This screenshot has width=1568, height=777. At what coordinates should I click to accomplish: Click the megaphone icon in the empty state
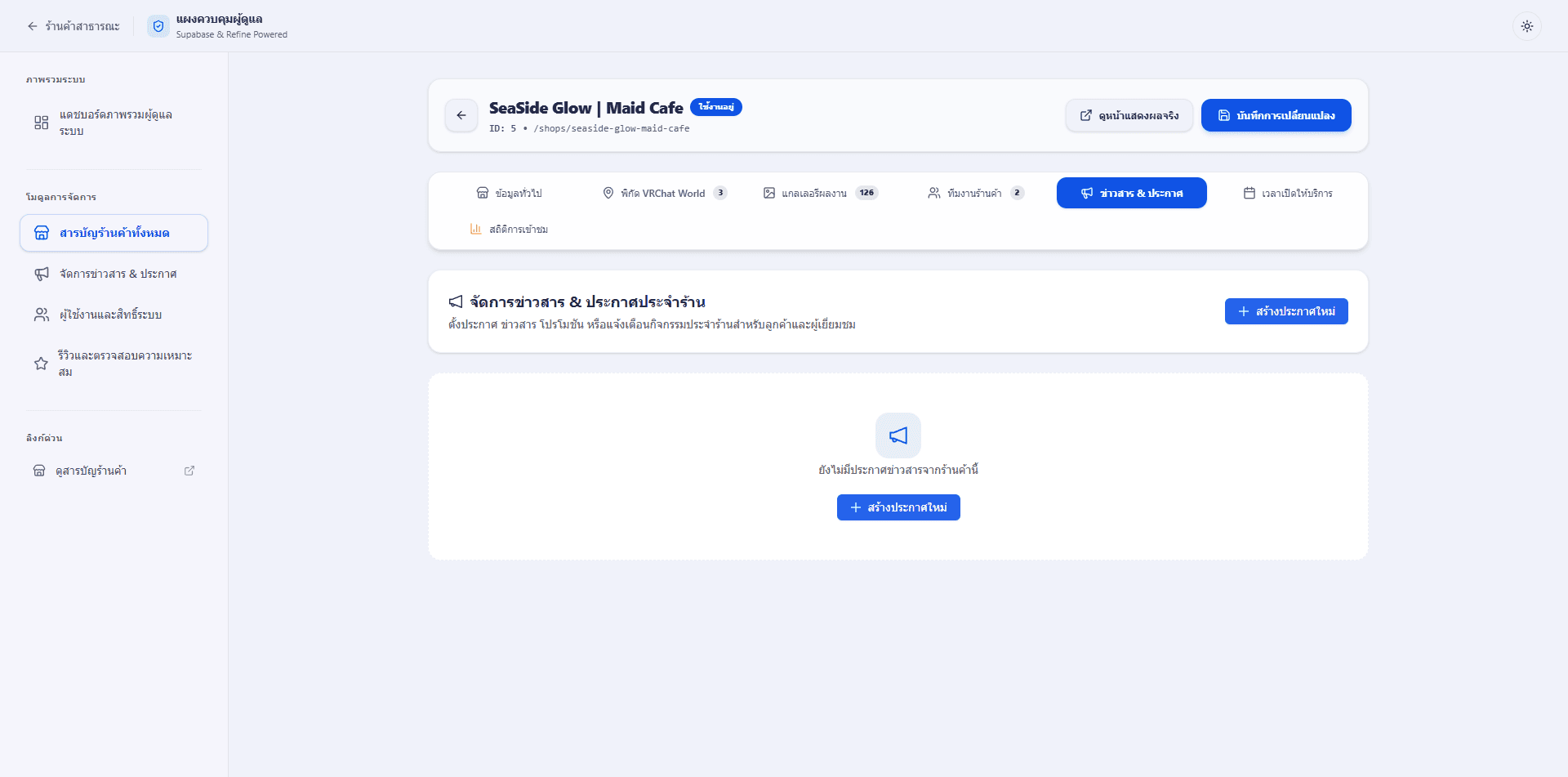point(898,435)
